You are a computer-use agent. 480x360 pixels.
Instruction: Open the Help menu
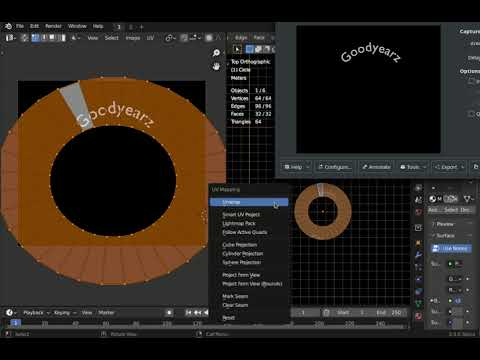click(x=98, y=26)
